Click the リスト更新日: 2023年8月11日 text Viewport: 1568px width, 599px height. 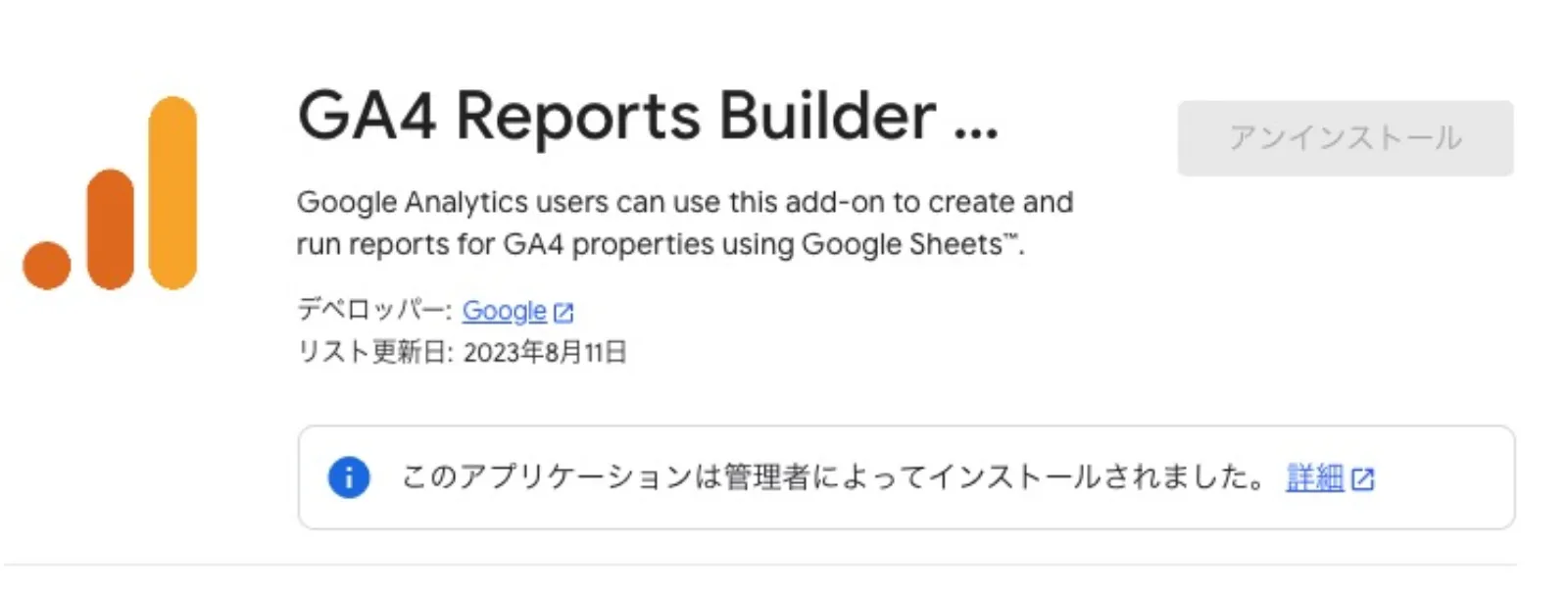[462, 352]
